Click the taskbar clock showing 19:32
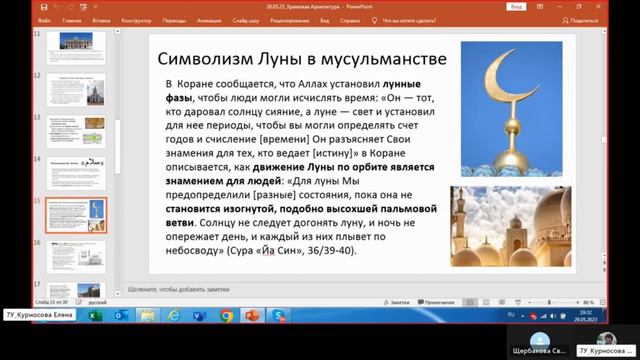The width and height of the screenshot is (640, 360). pos(586,316)
